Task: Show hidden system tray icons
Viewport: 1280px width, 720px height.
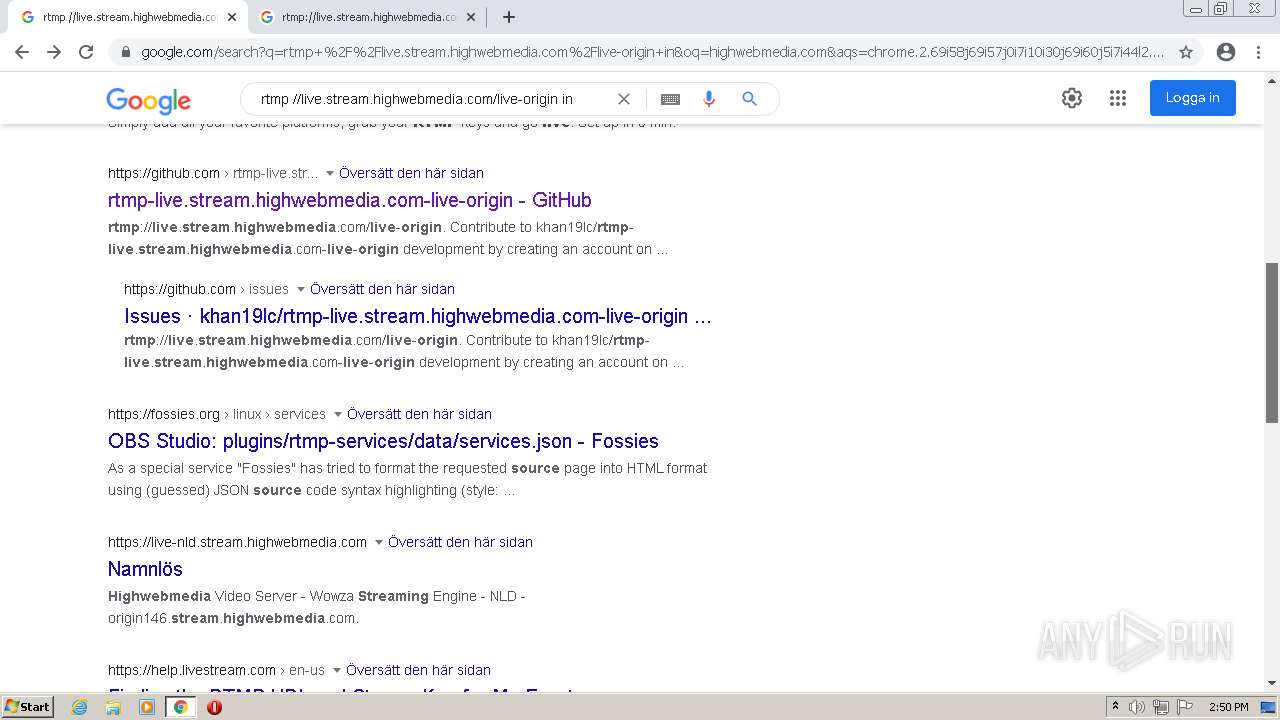Action: pyautogui.click(x=1115, y=707)
